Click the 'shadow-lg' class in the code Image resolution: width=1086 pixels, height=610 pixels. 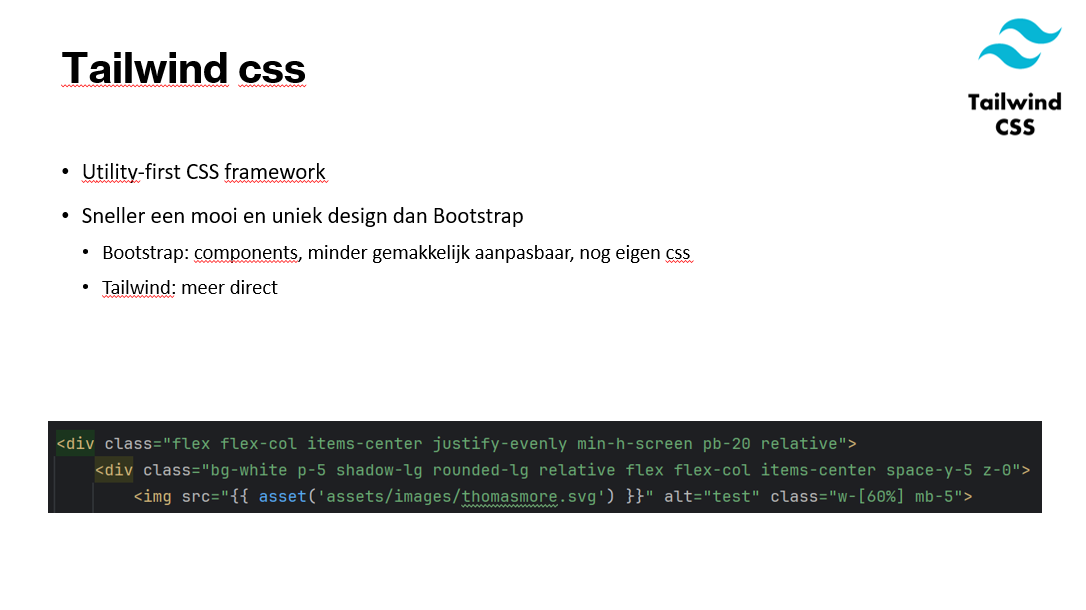point(379,470)
